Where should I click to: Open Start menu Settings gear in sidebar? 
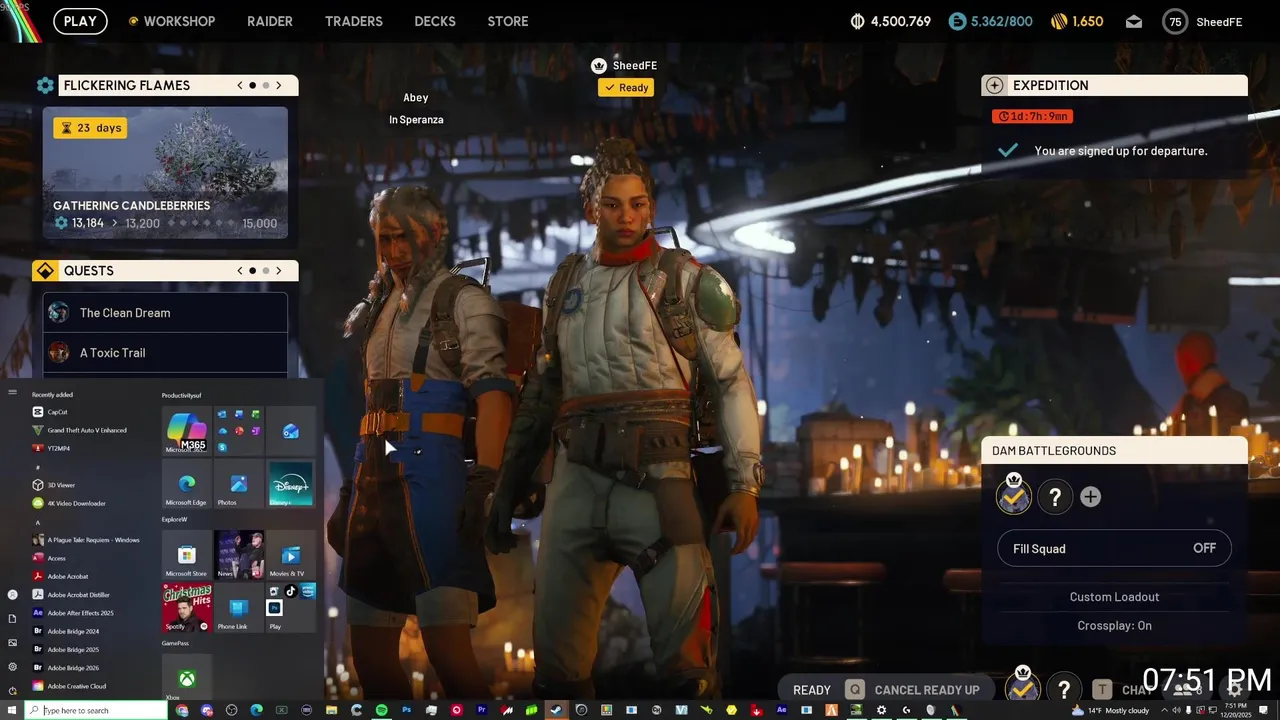pyautogui.click(x=12, y=667)
